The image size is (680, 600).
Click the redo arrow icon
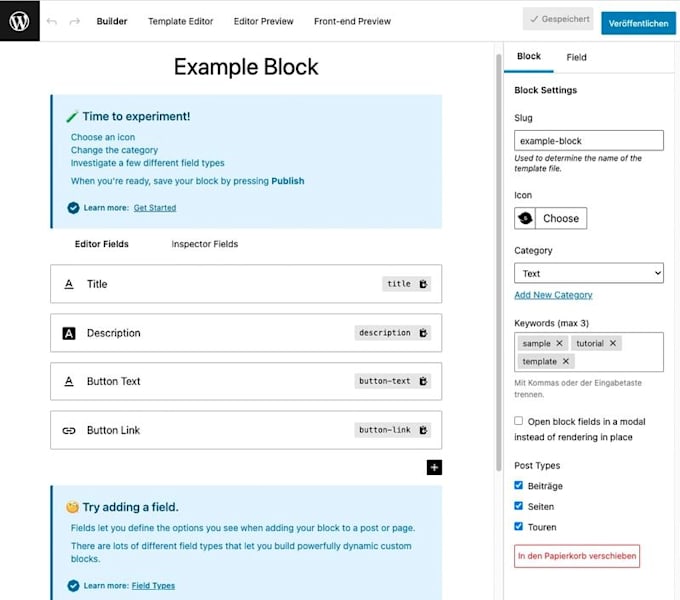pyautogui.click(x=75, y=21)
